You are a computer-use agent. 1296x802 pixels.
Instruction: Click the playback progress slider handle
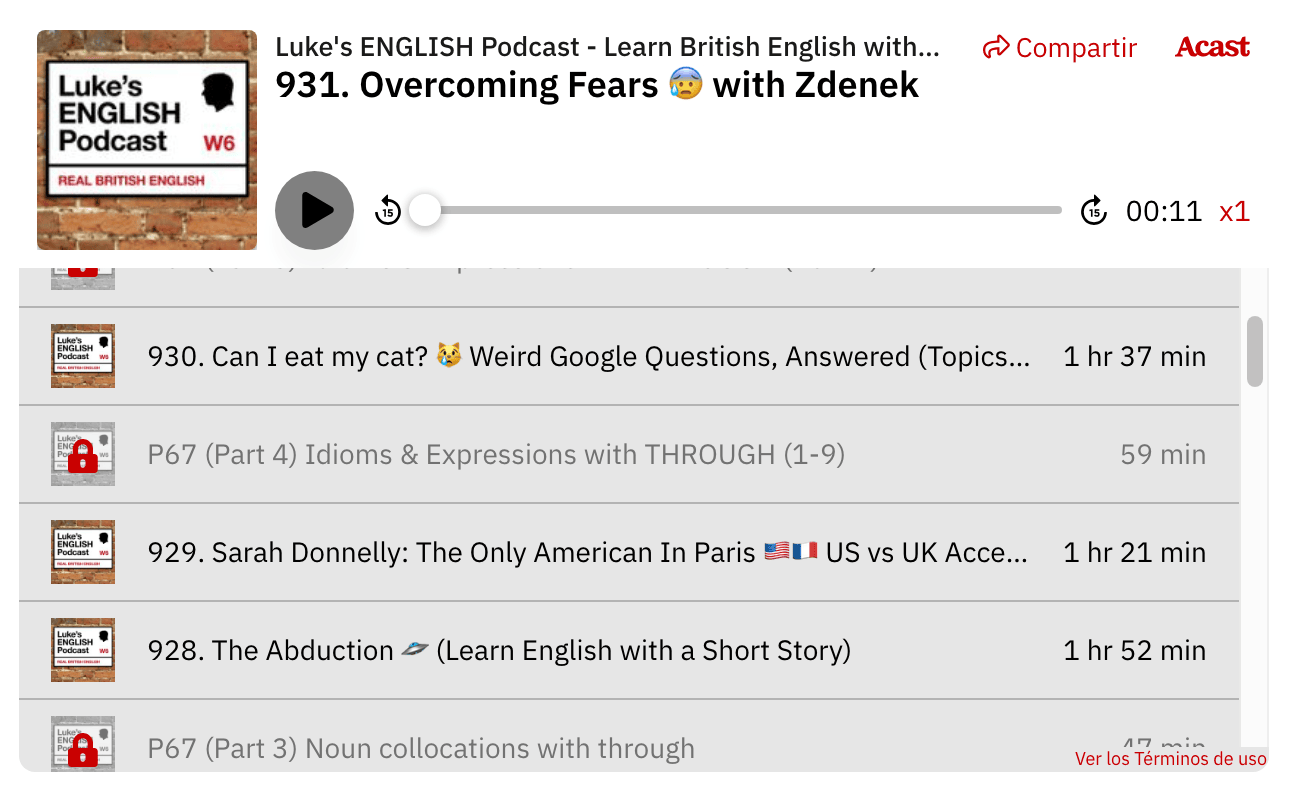coord(424,210)
